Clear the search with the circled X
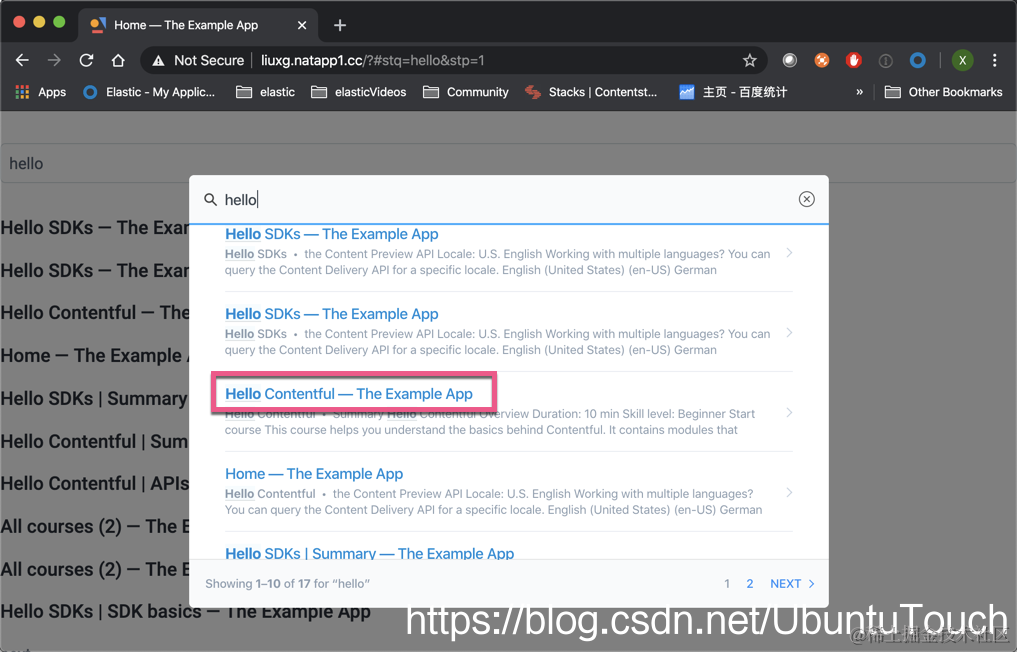Viewport: 1017px width, 652px height. point(806,199)
